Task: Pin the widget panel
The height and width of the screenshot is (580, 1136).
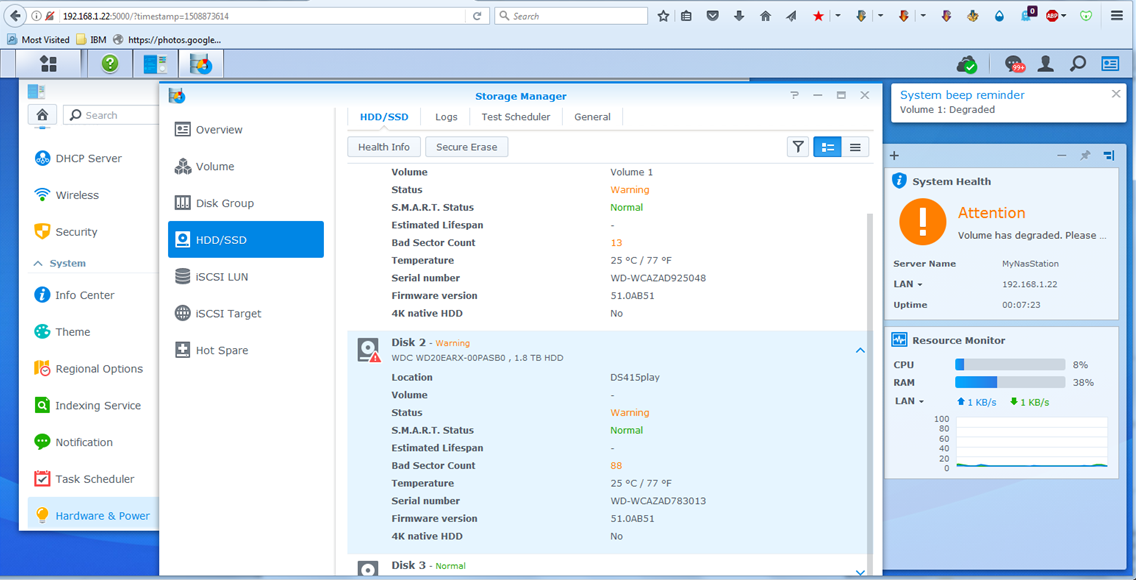Action: tap(1085, 156)
